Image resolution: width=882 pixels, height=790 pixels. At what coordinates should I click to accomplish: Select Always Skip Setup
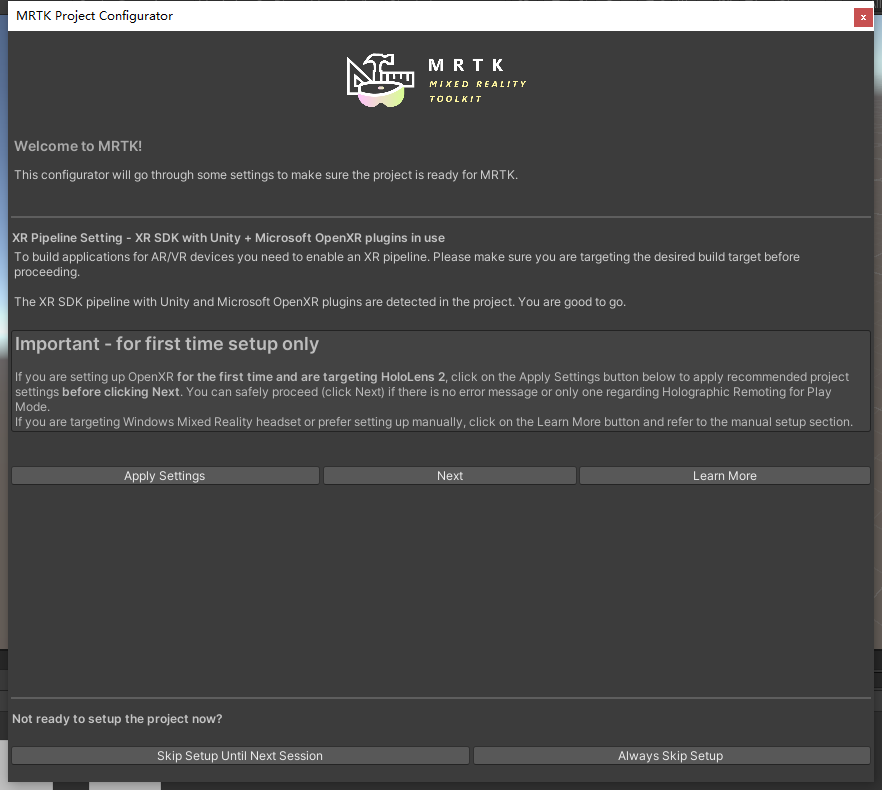[x=672, y=756]
